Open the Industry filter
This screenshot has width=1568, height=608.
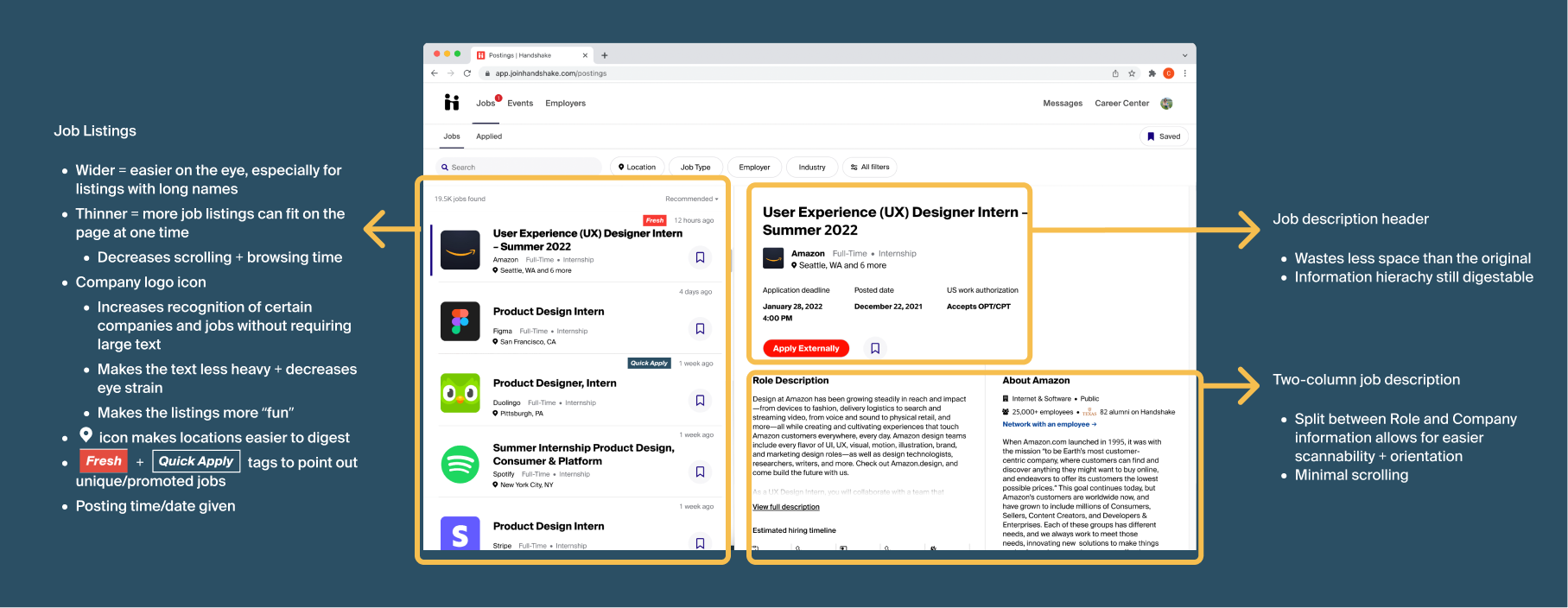(812, 167)
